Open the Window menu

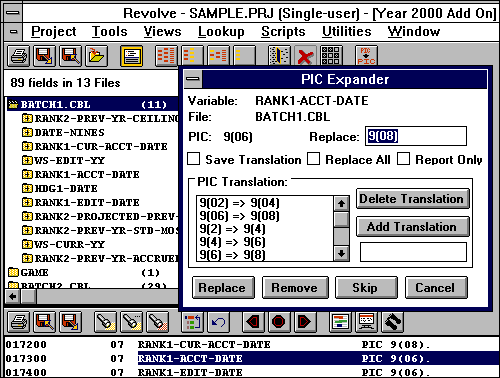coord(414,32)
